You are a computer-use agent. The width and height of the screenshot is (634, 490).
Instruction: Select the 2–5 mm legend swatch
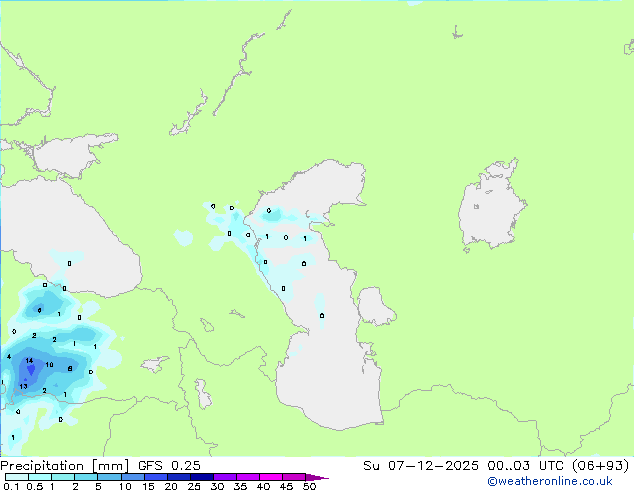[86, 477]
